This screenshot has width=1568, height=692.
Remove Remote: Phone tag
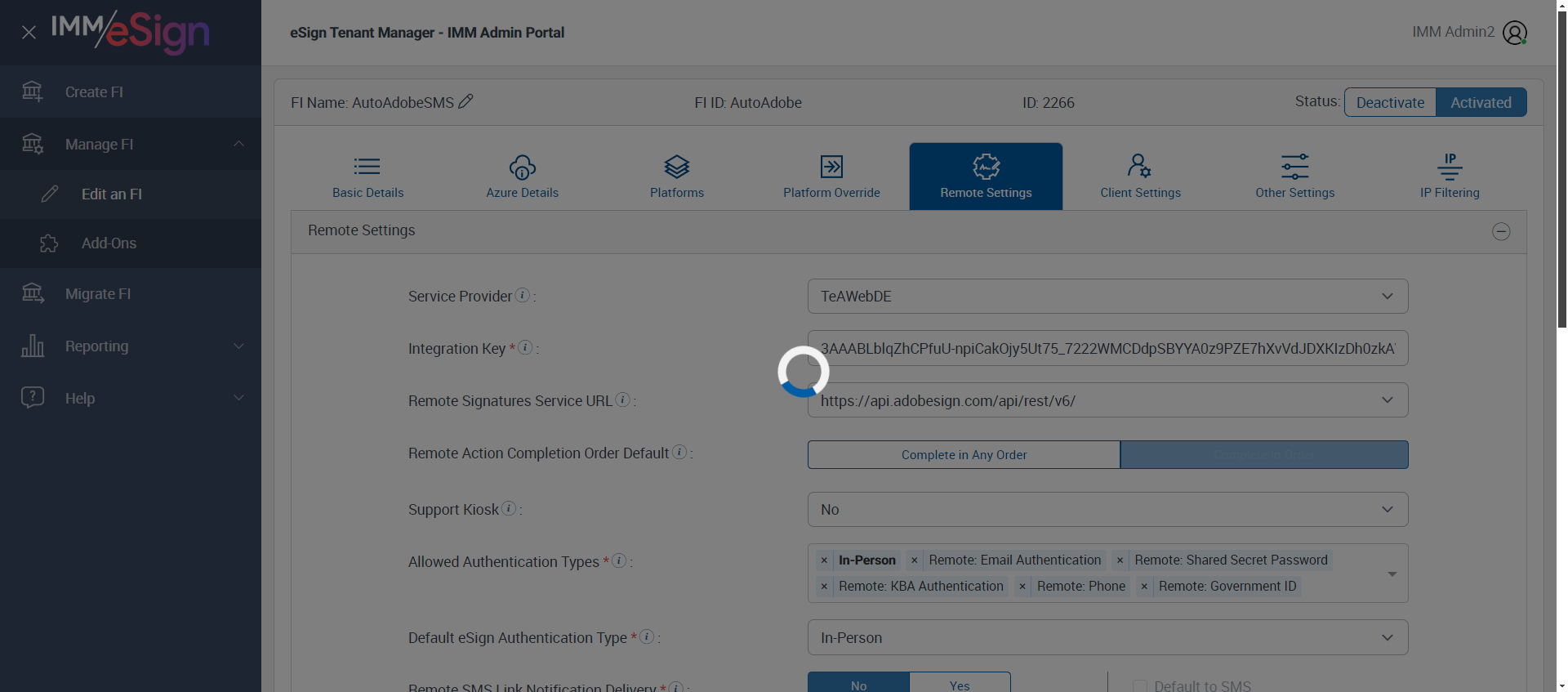1022,587
